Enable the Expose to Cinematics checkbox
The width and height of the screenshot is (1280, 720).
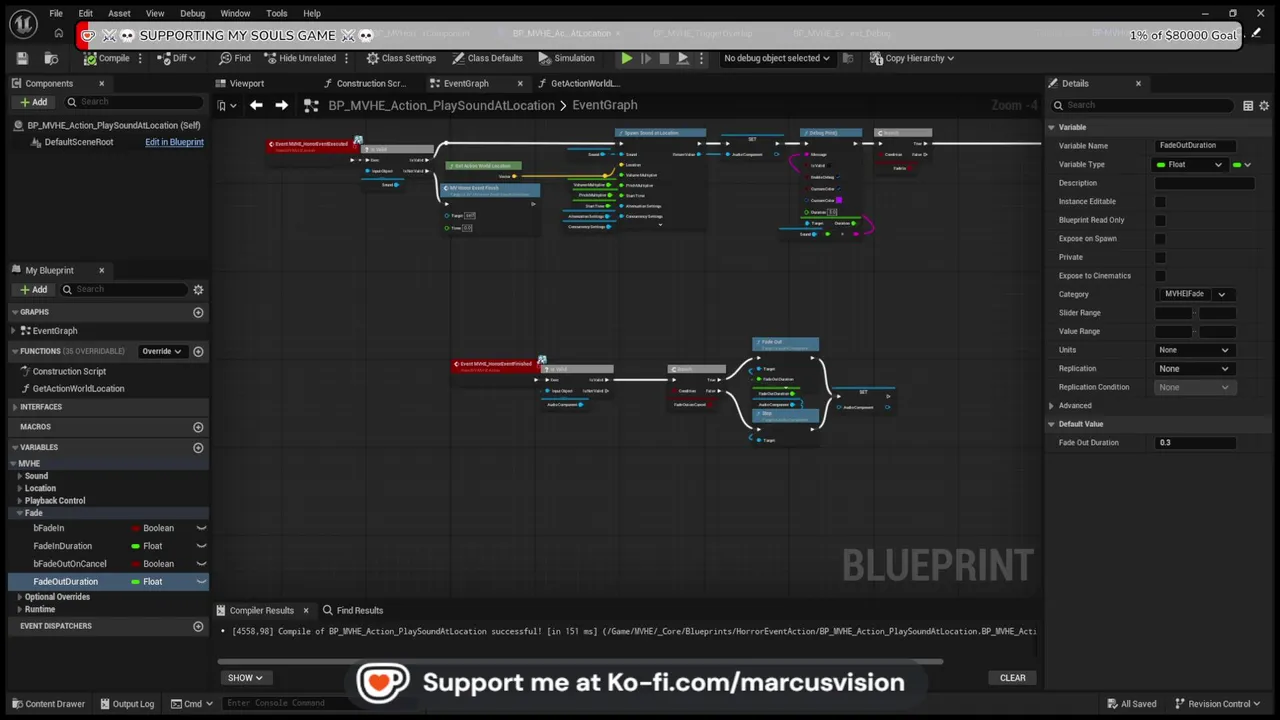click(x=1160, y=276)
